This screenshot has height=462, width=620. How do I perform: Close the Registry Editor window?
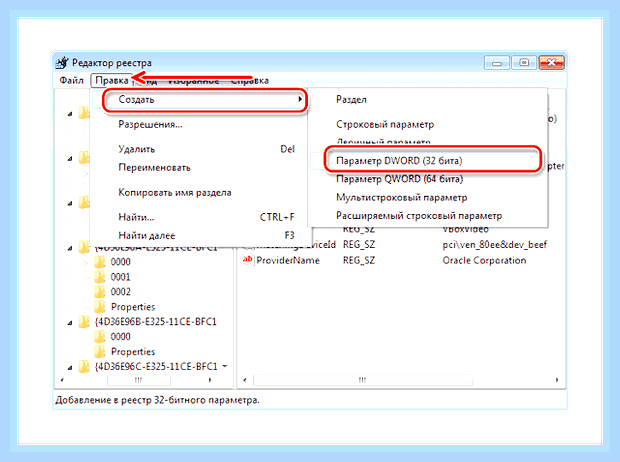[552, 63]
